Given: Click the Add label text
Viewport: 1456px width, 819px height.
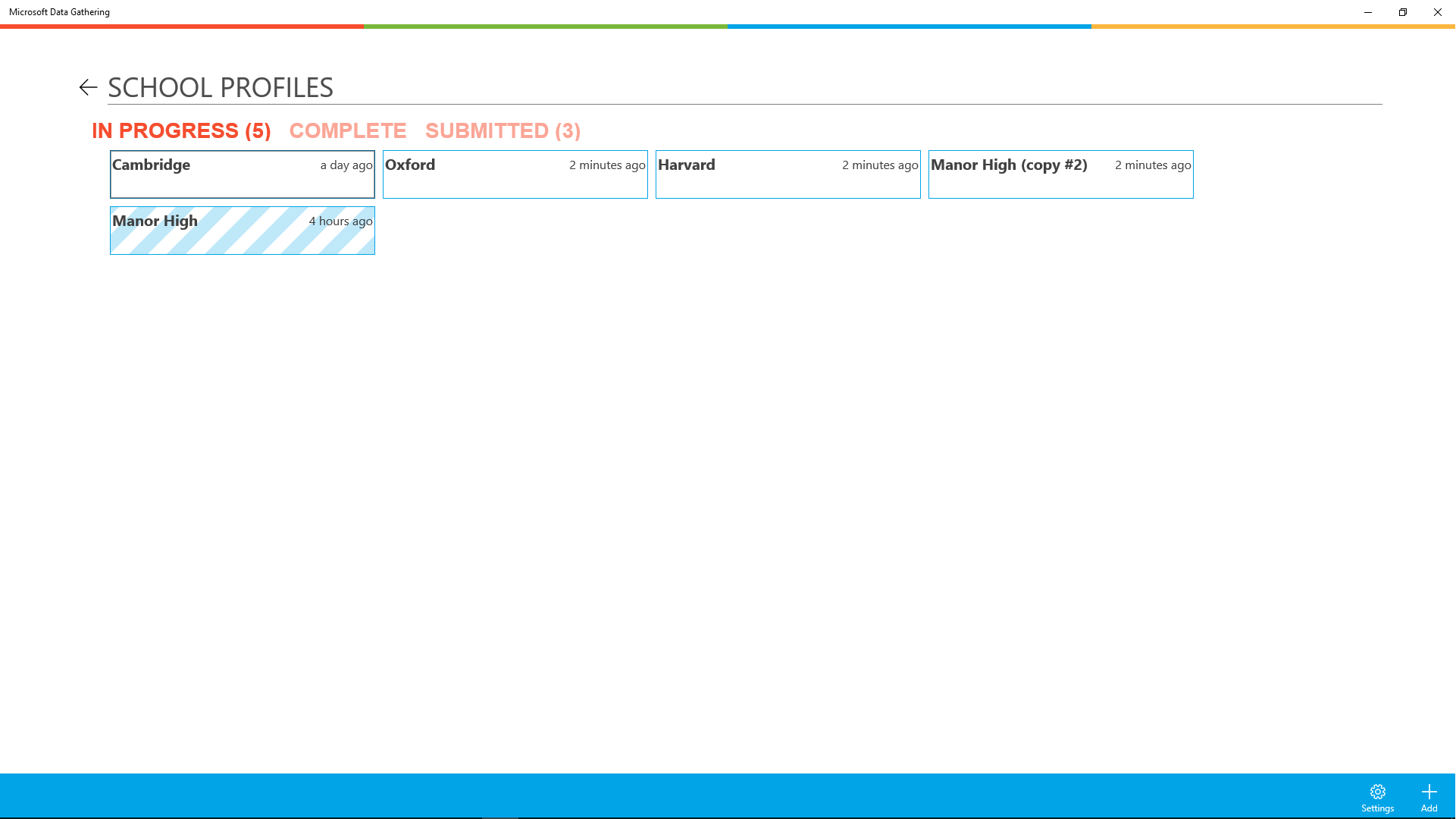Looking at the screenshot, I should [1429, 808].
